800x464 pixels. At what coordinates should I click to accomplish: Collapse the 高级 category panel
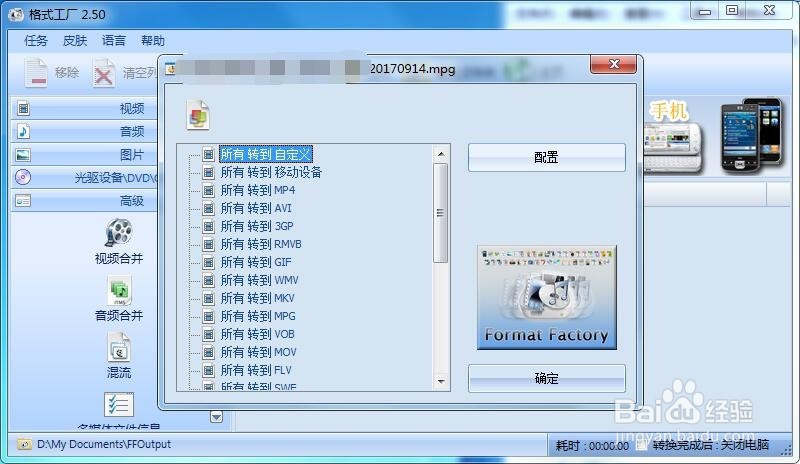click(x=85, y=201)
